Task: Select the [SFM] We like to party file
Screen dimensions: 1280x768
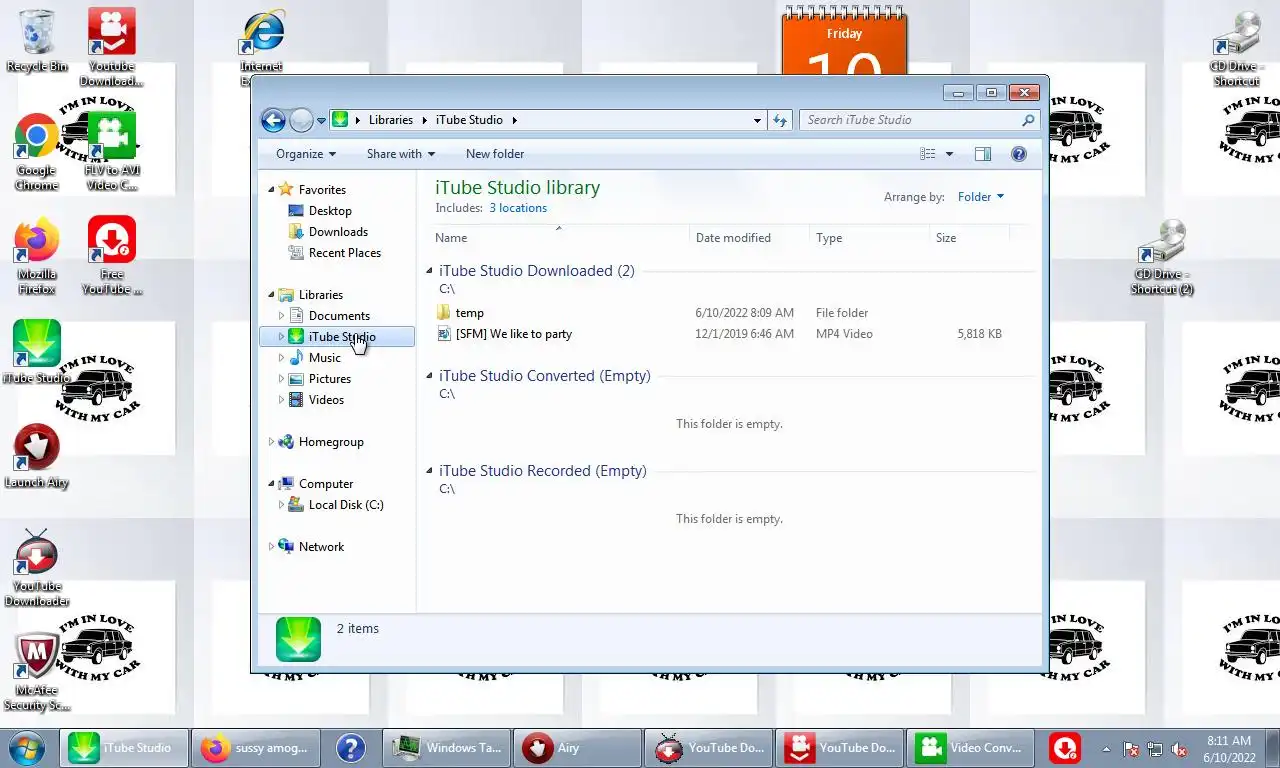Action: tap(513, 334)
